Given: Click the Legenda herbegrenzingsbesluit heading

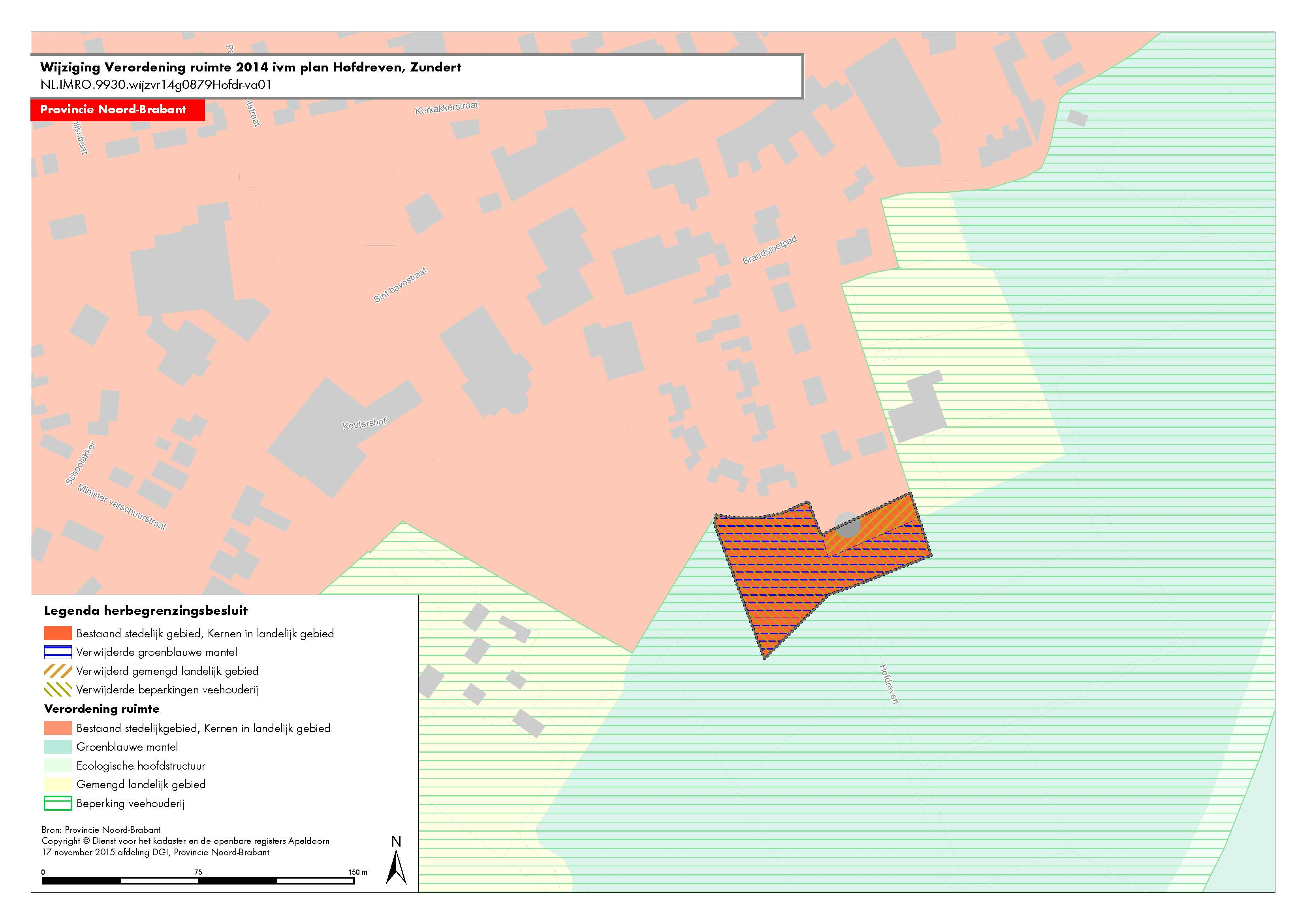Looking at the screenshot, I should (x=146, y=611).
